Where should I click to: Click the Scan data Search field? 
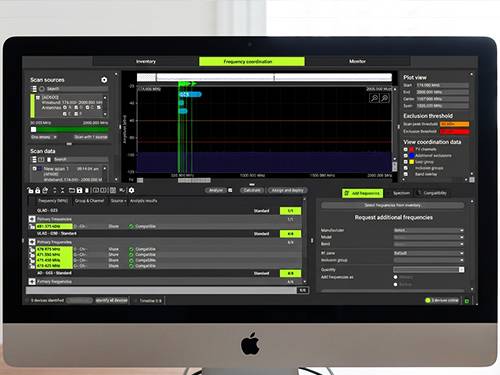pyautogui.click(x=81, y=159)
